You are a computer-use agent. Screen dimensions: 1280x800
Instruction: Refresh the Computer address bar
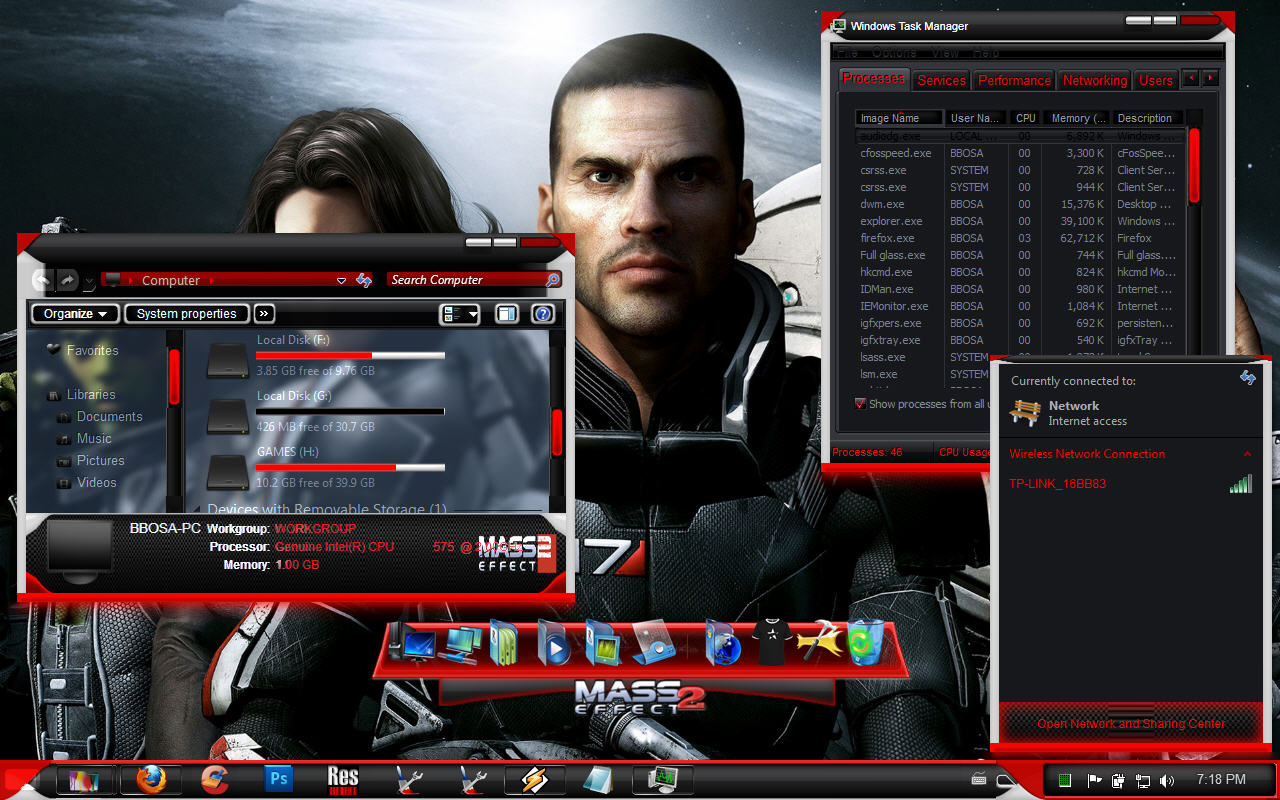[364, 280]
